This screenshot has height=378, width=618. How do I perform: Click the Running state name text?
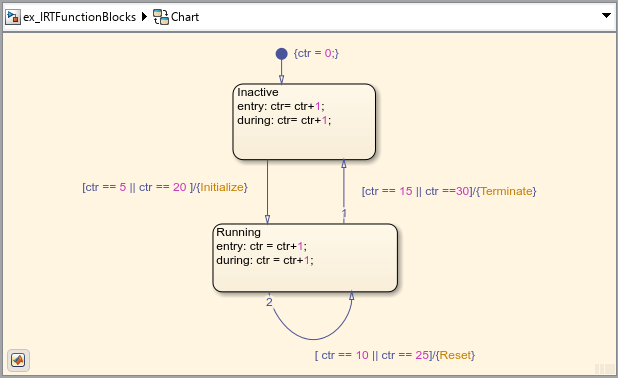pyautogui.click(x=238, y=232)
